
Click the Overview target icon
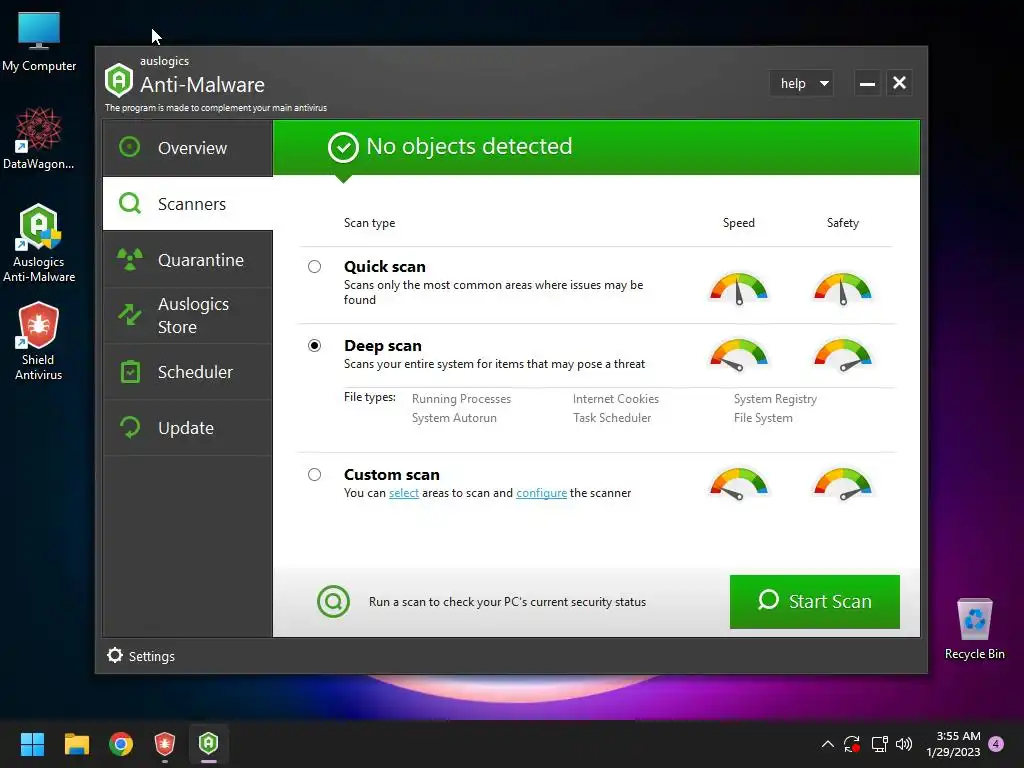coord(130,147)
